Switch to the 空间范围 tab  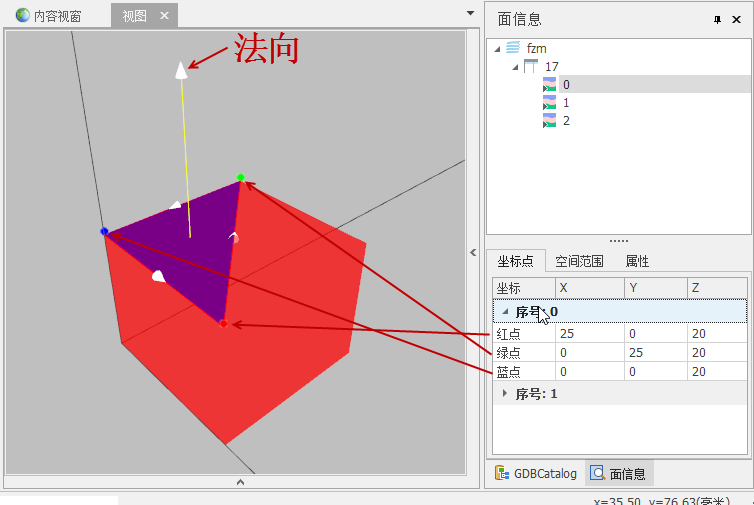click(x=582, y=261)
